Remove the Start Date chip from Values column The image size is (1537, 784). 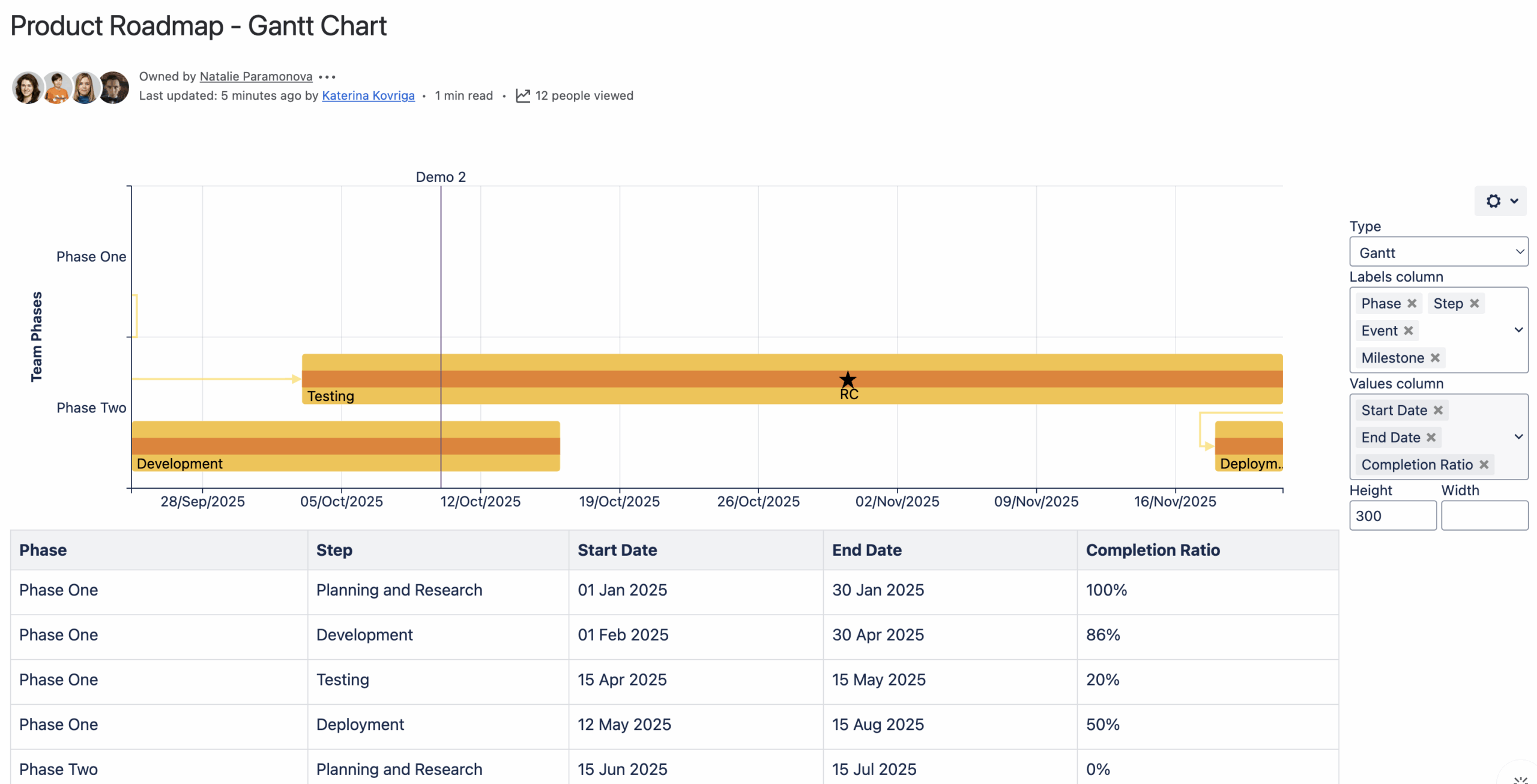click(x=1437, y=410)
